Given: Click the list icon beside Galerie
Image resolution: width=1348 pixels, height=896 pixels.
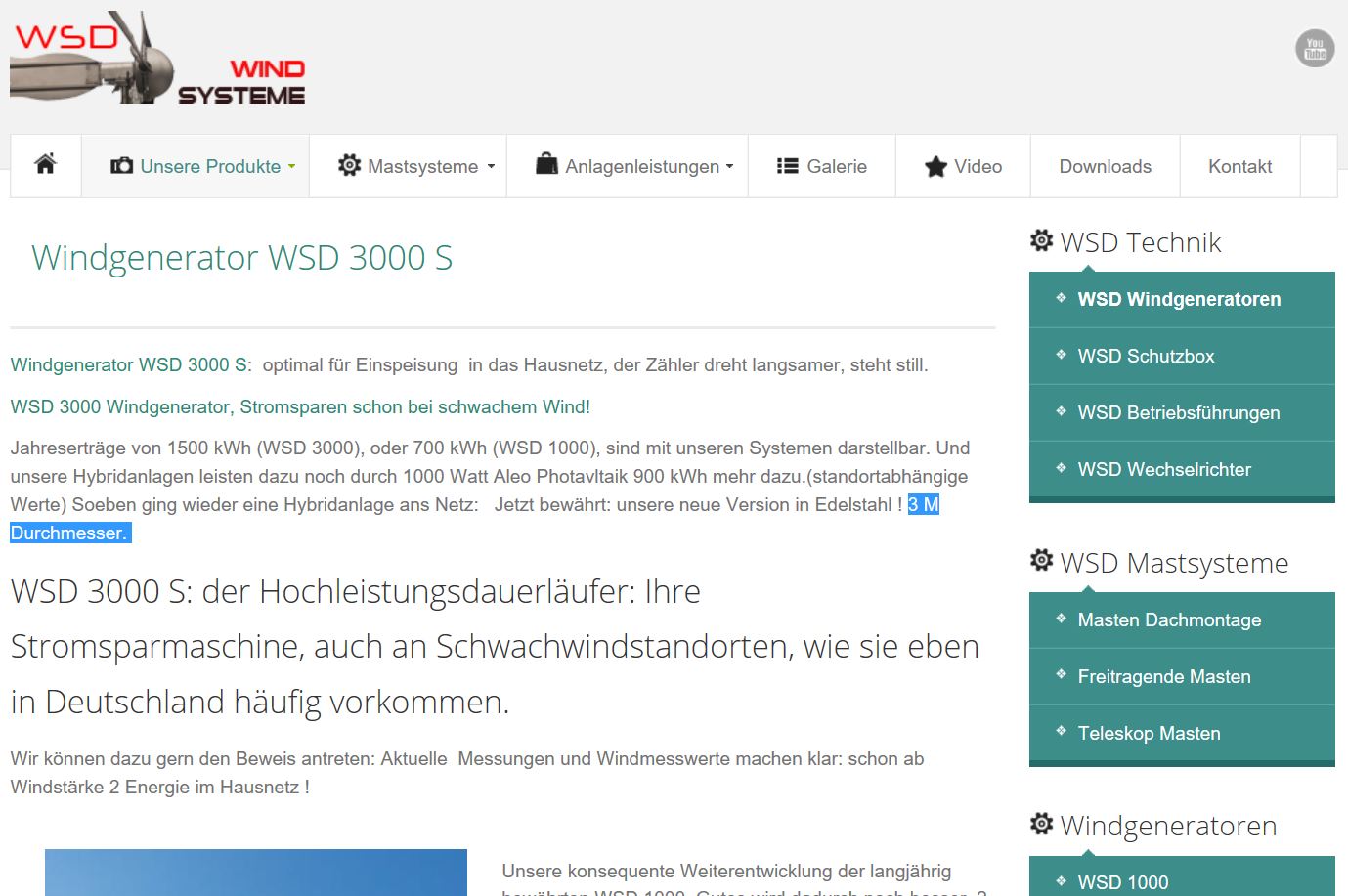Looking at the screenshot, I should coord(787,166).
